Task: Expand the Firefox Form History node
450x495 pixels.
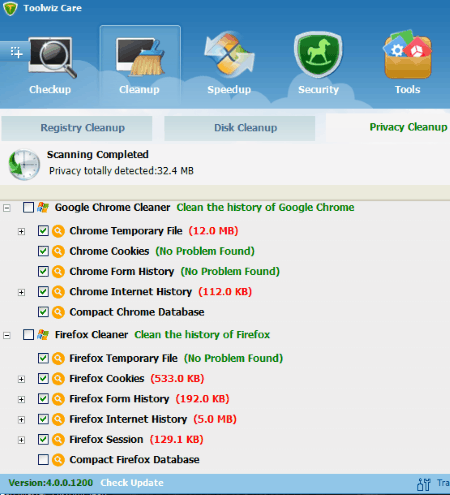Action: tap(21, 400)
